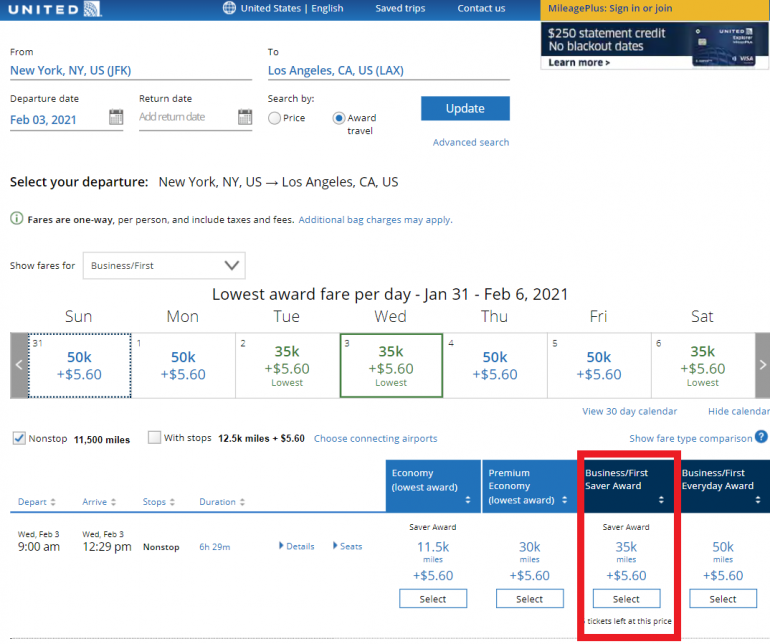The width and height of the screenshot is (770, 644).
Task: Click the fare type comparison help icon
Action: click(761, 437)
